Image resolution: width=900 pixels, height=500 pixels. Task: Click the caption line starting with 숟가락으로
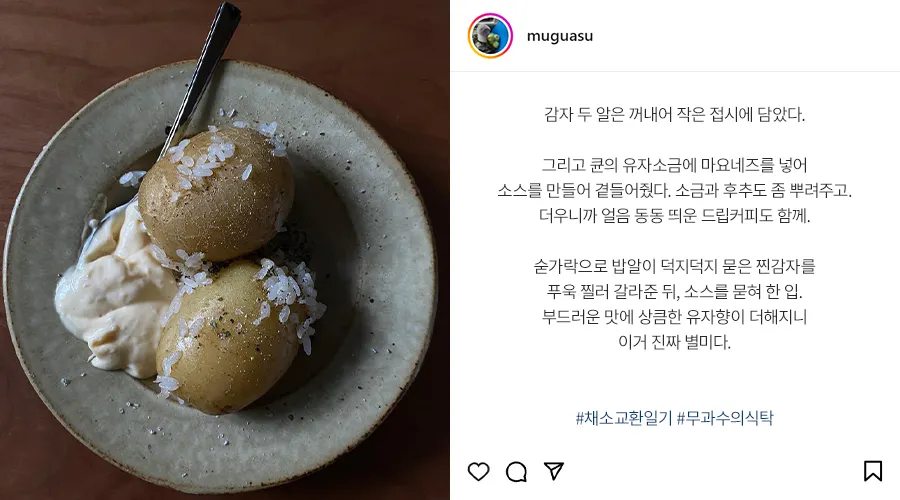click(674, 266)
